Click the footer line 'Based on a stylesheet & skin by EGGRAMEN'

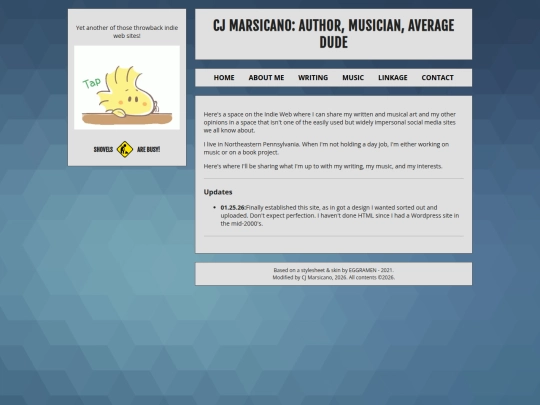333,270
